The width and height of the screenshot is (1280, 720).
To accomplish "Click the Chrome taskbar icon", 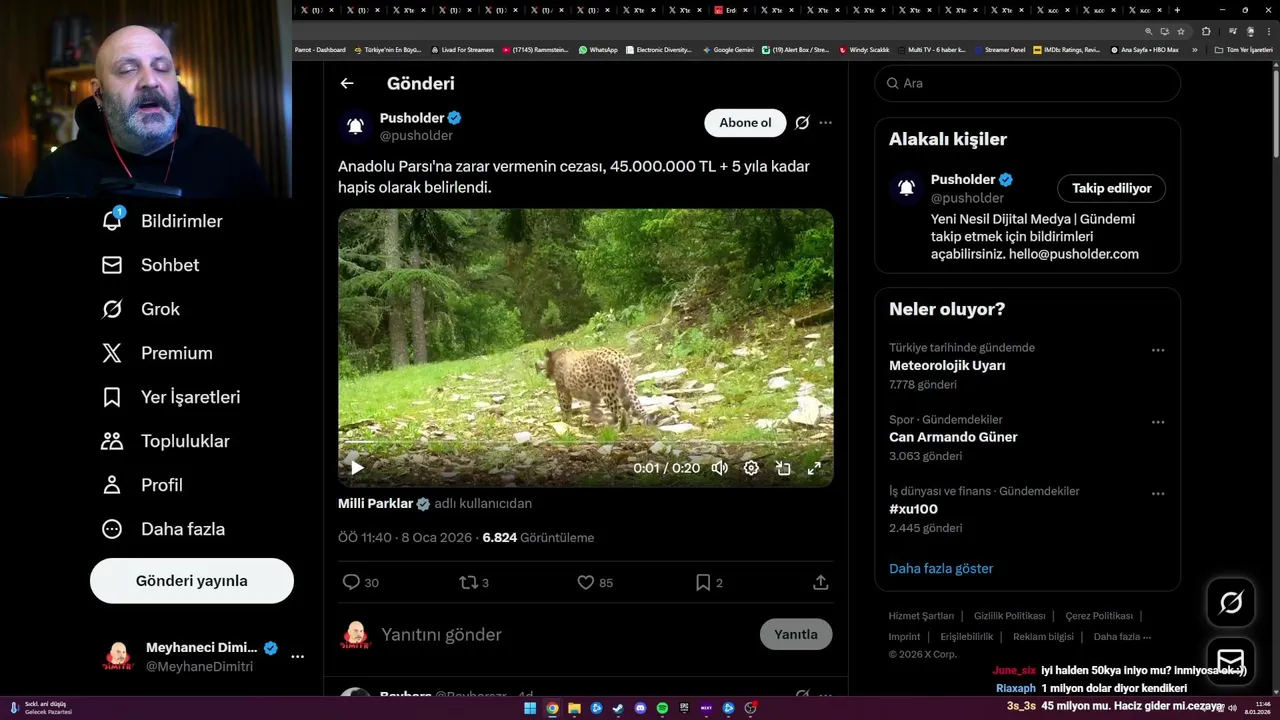I will pyautogui.click(x=552, y=708).
